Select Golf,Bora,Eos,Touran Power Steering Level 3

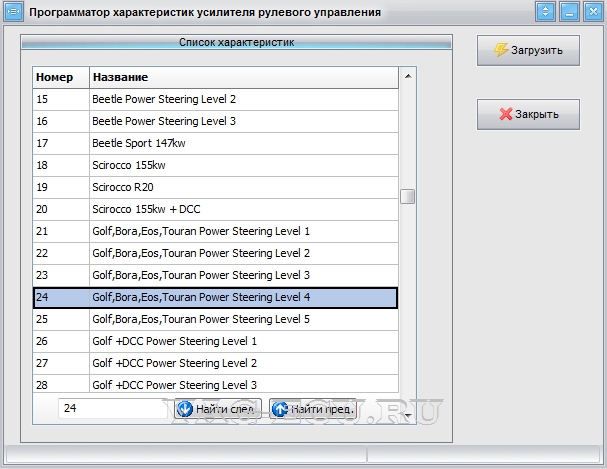coord(216,276)
